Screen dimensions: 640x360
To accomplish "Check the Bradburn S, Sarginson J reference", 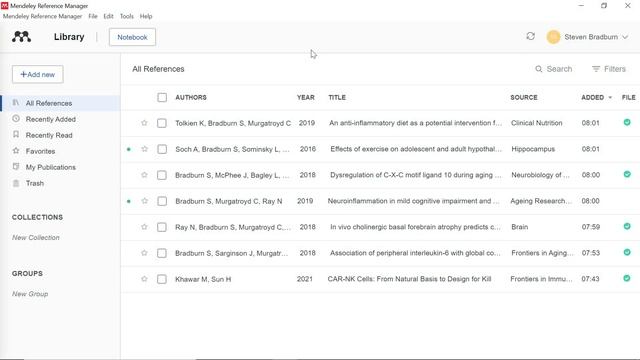I will (x=162, y=253).
